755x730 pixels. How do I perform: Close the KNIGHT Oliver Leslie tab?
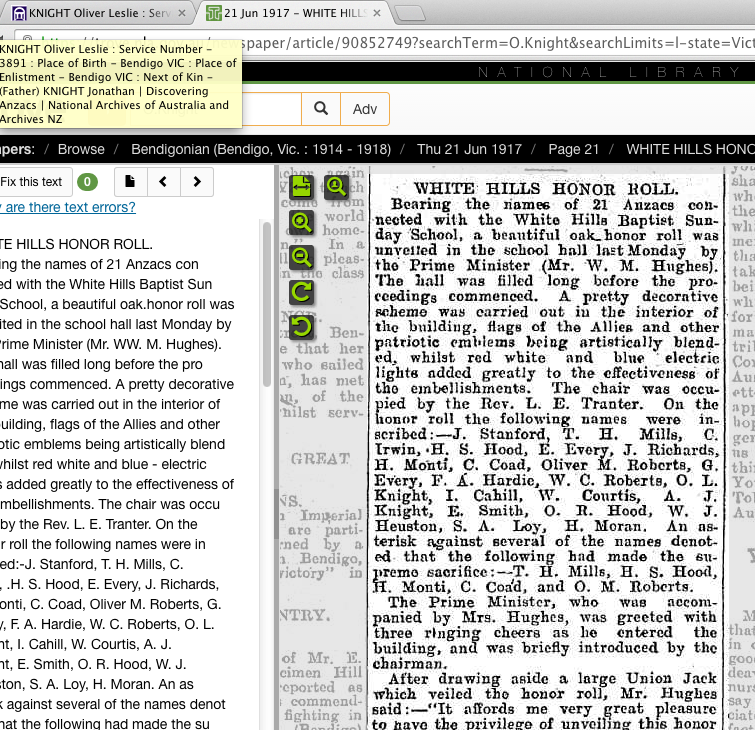click(x=182, y=13)
